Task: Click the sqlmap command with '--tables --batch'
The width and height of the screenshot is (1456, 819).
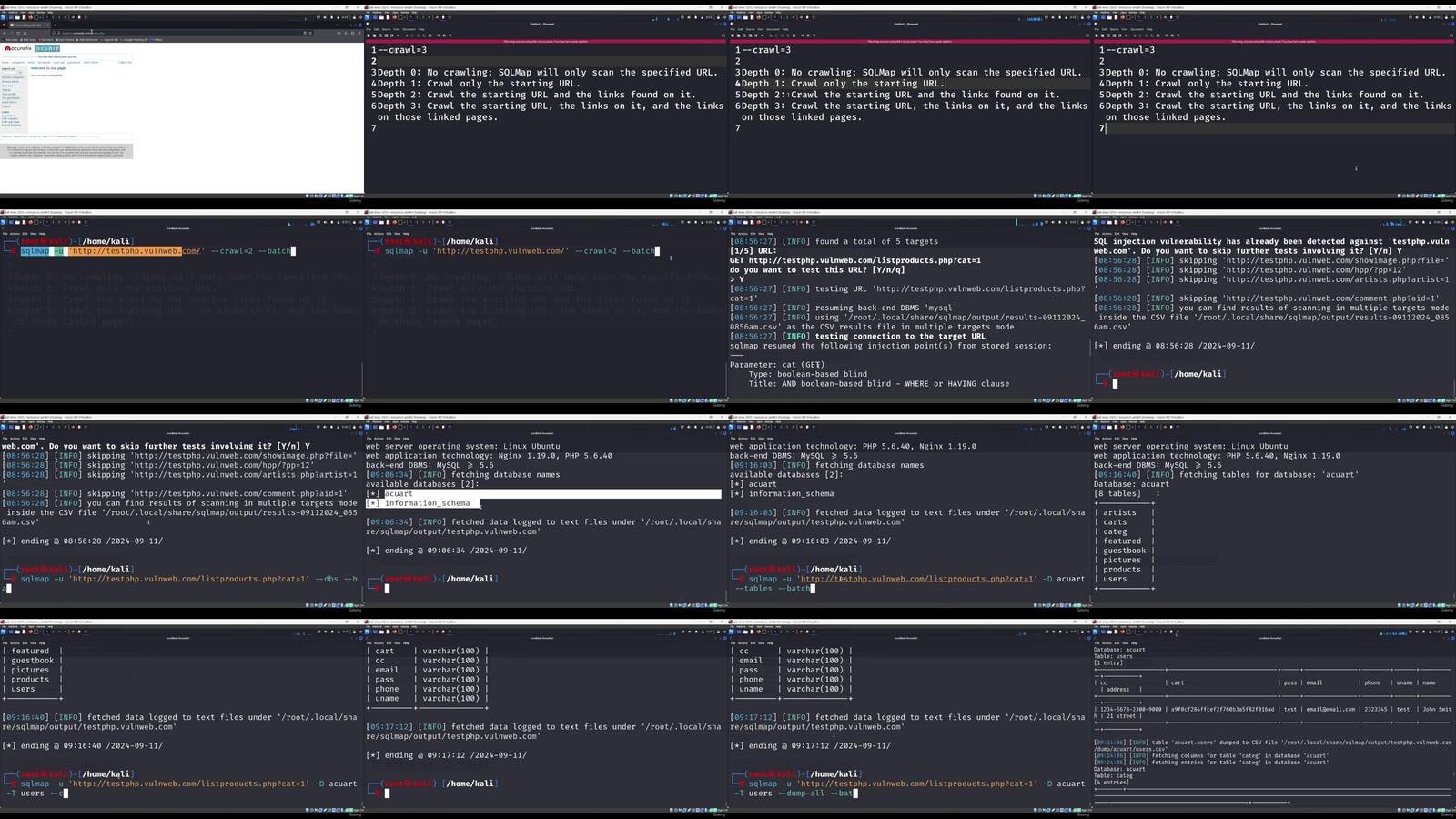Action: click(908, 583)
